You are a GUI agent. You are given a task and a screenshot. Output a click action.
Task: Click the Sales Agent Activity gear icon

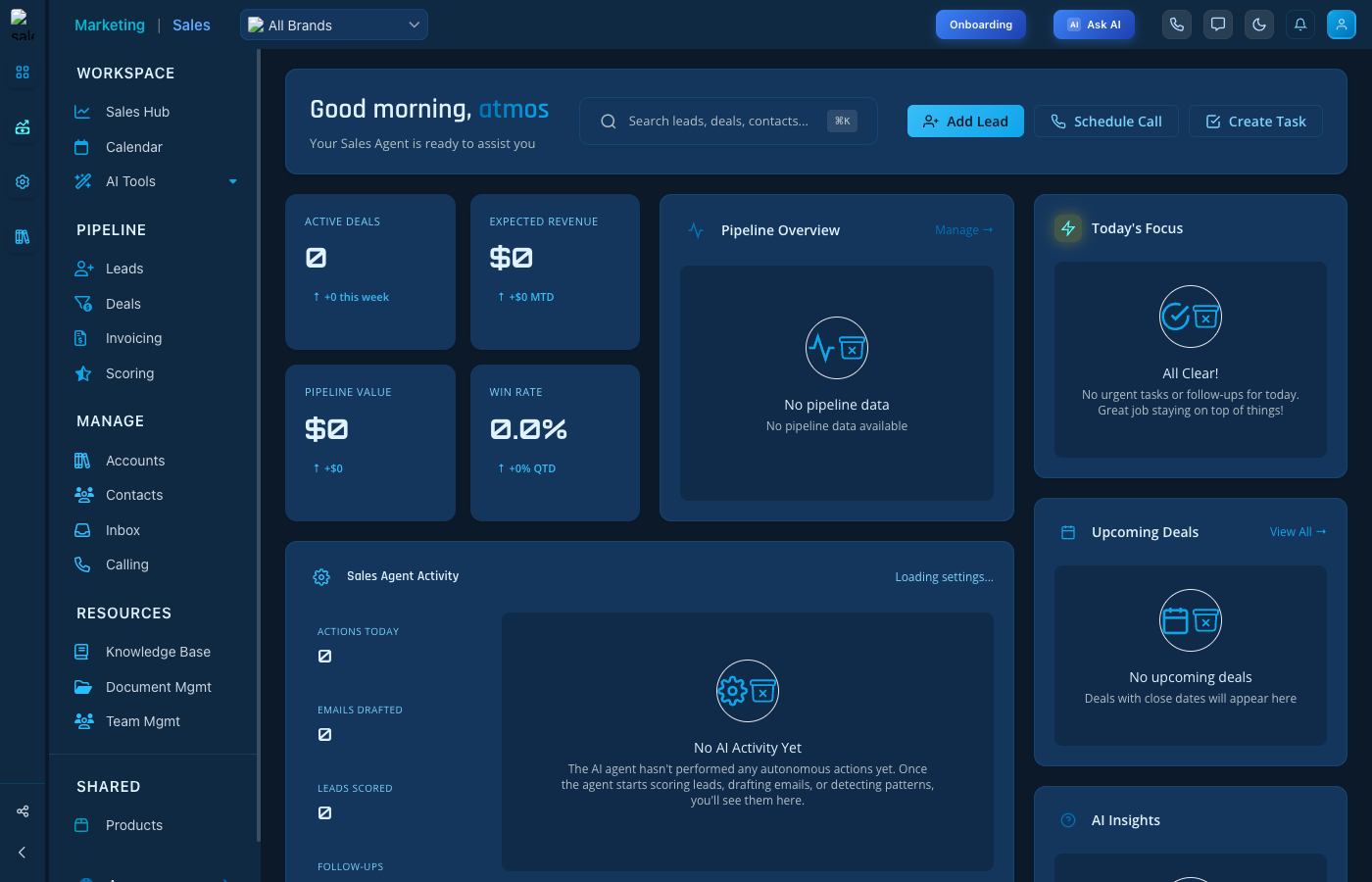pos(321,577)
